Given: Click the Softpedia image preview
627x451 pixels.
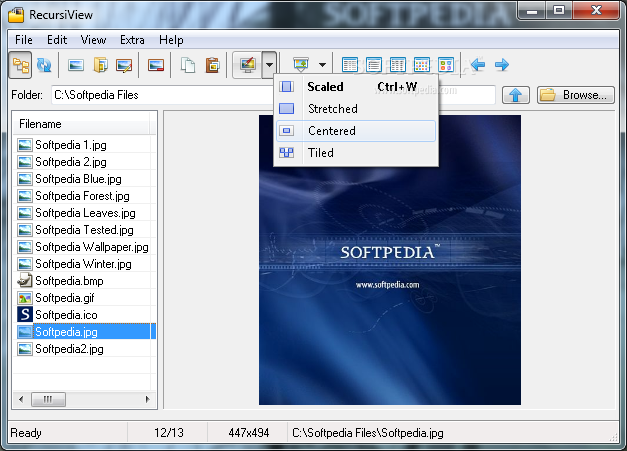Looking at the screenshot, I should click(390, 260).
